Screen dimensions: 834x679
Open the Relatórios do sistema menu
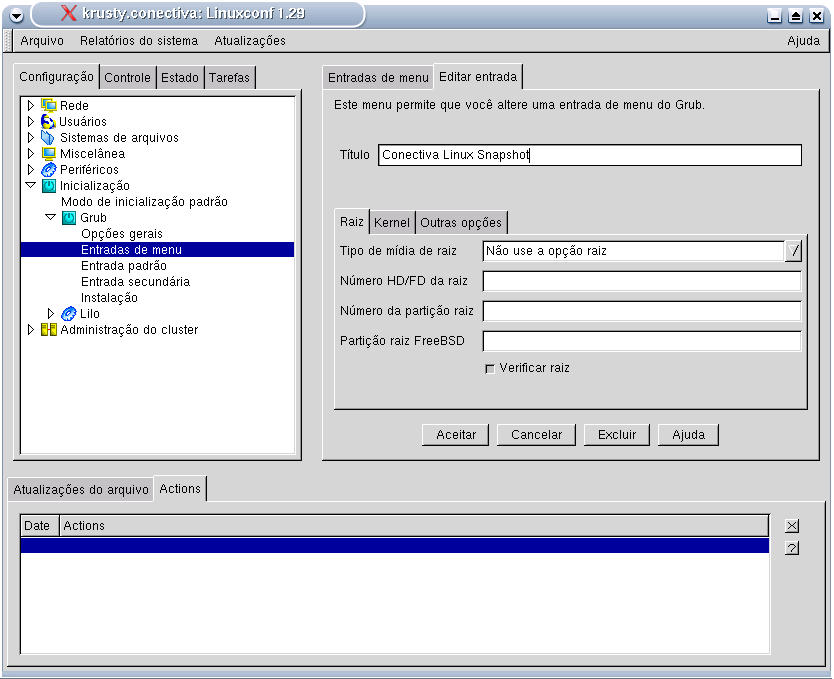pyautogui.click(x=139, y=41)
